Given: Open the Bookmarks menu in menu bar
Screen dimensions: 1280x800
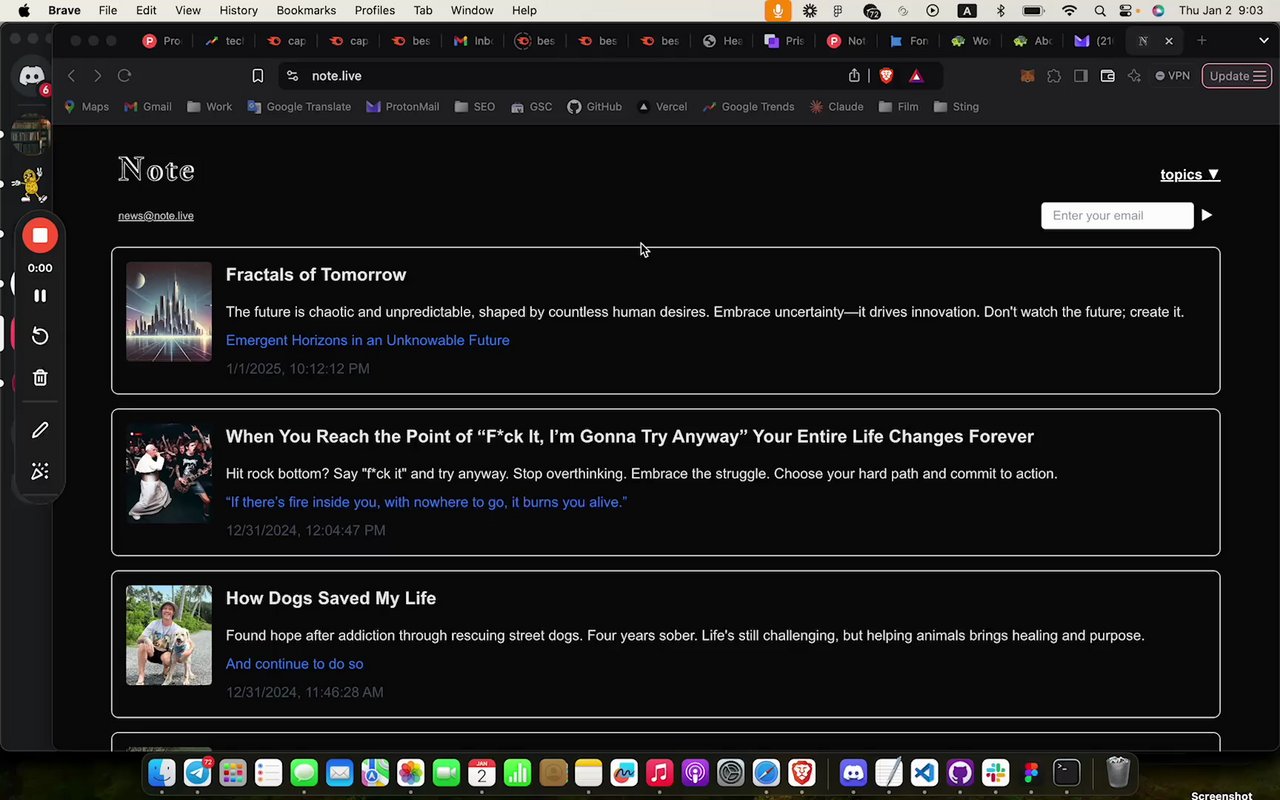Looking at the screenshot, I should tap(306, 10).
